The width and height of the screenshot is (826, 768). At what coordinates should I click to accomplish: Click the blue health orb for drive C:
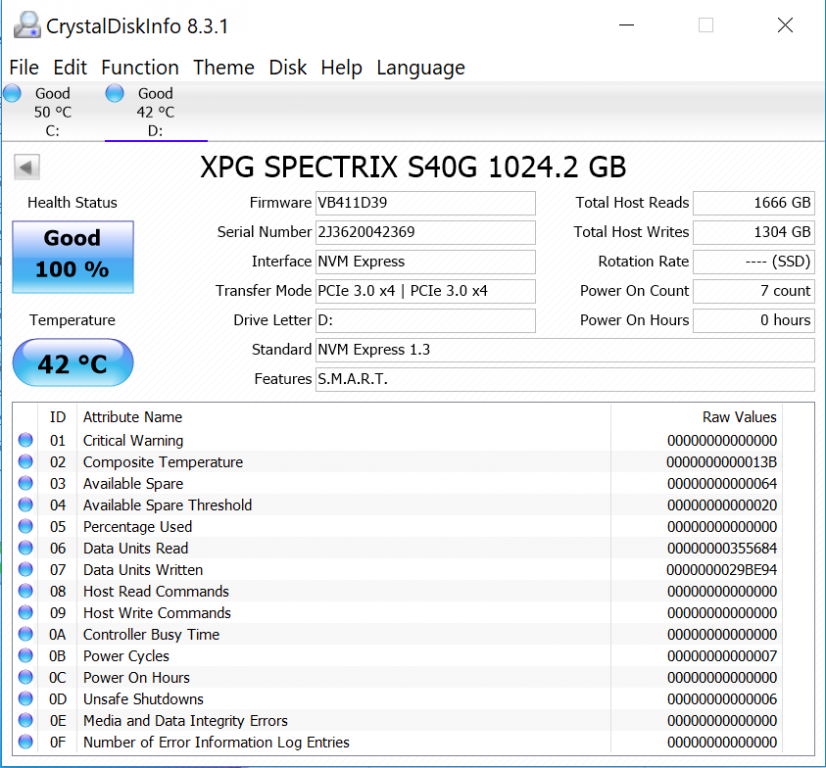[13, 92]
